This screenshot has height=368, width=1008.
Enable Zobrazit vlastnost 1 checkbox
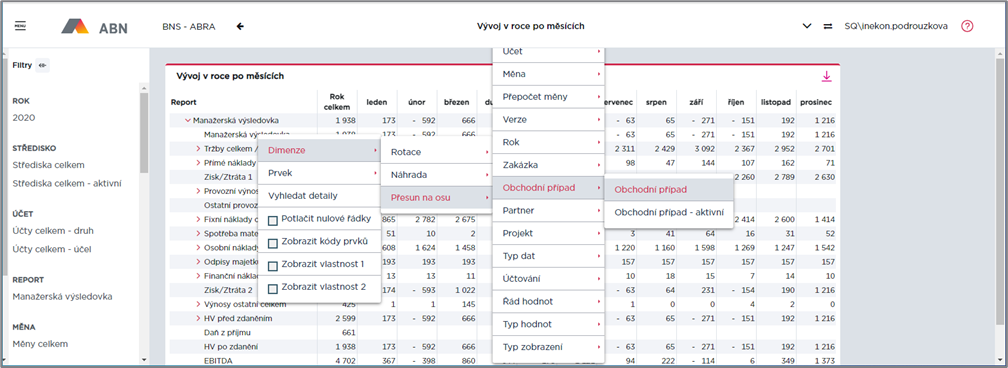click(273, 266)
